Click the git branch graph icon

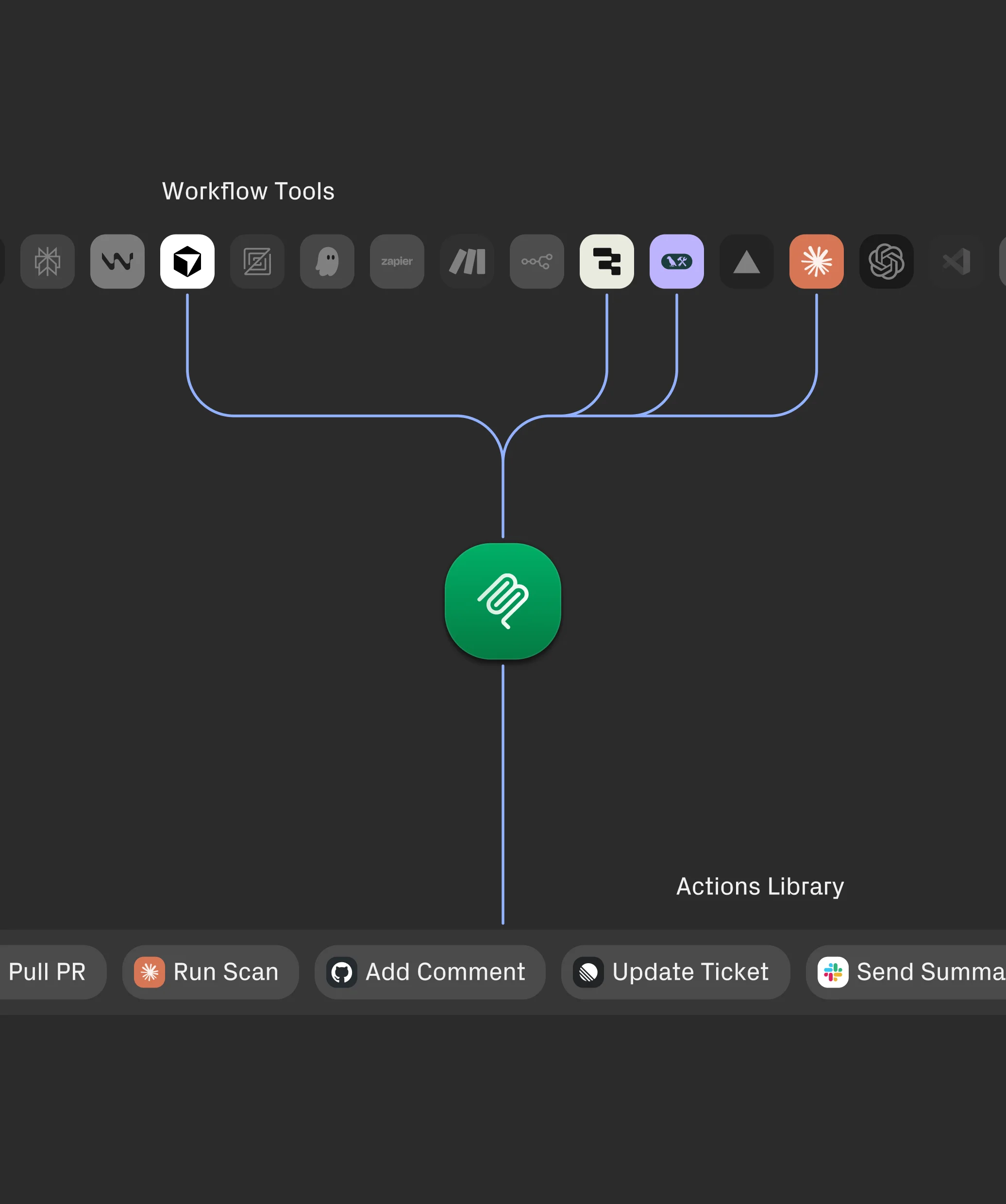point(537,262)
